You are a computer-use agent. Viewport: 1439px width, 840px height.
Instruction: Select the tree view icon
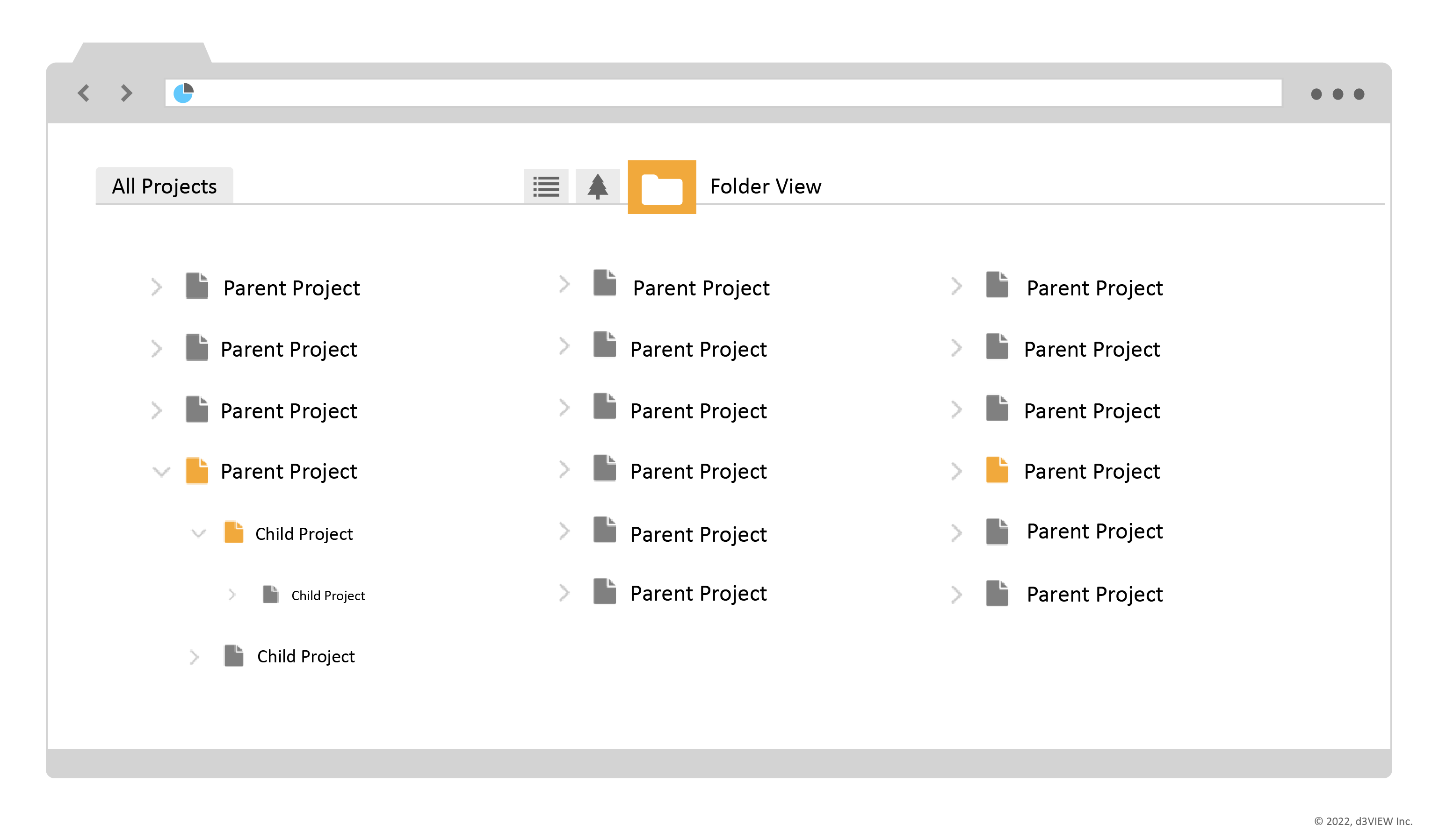click(x=597, y=186)
